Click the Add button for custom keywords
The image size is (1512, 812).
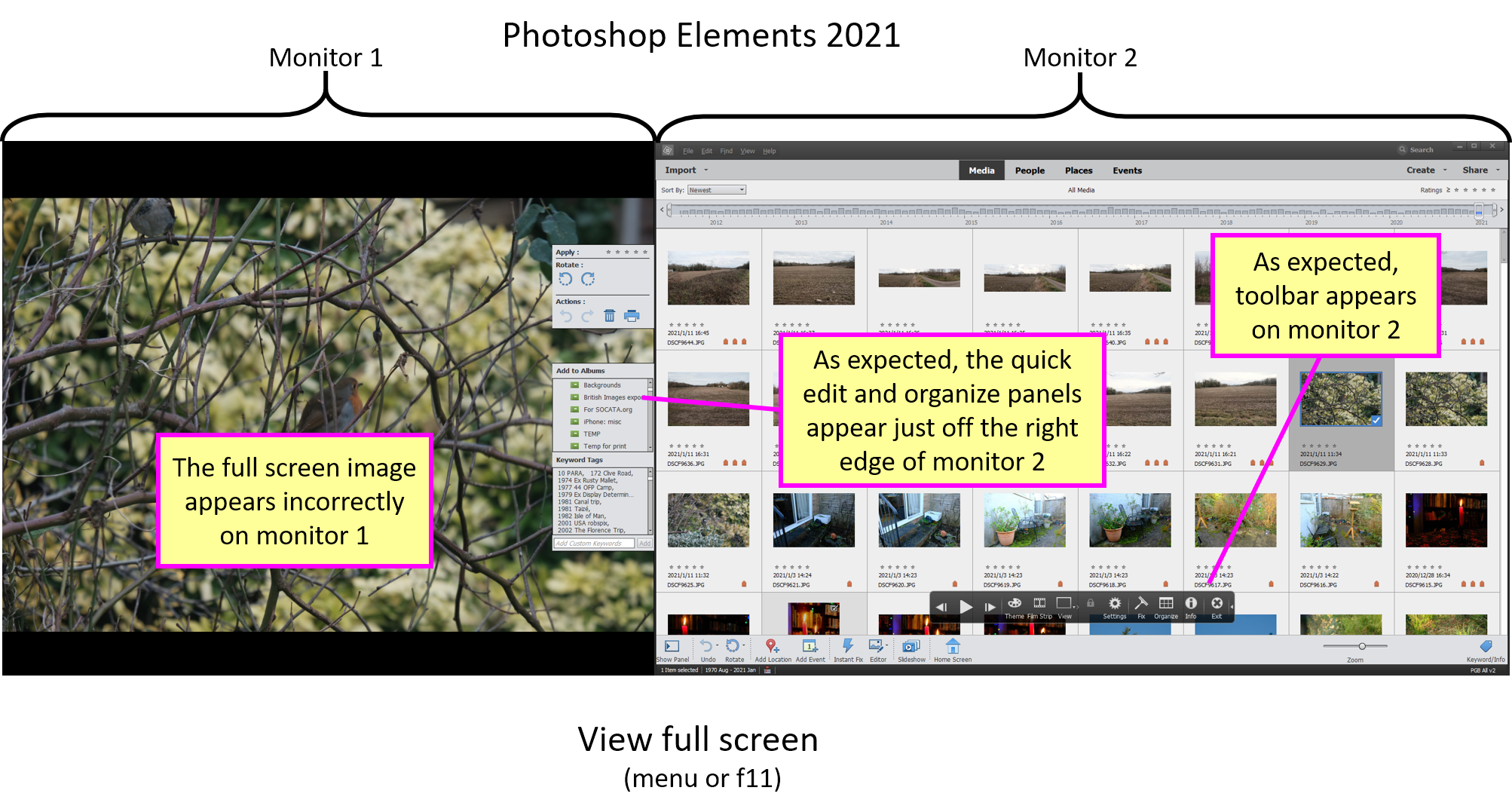click(x=644, y=544)
